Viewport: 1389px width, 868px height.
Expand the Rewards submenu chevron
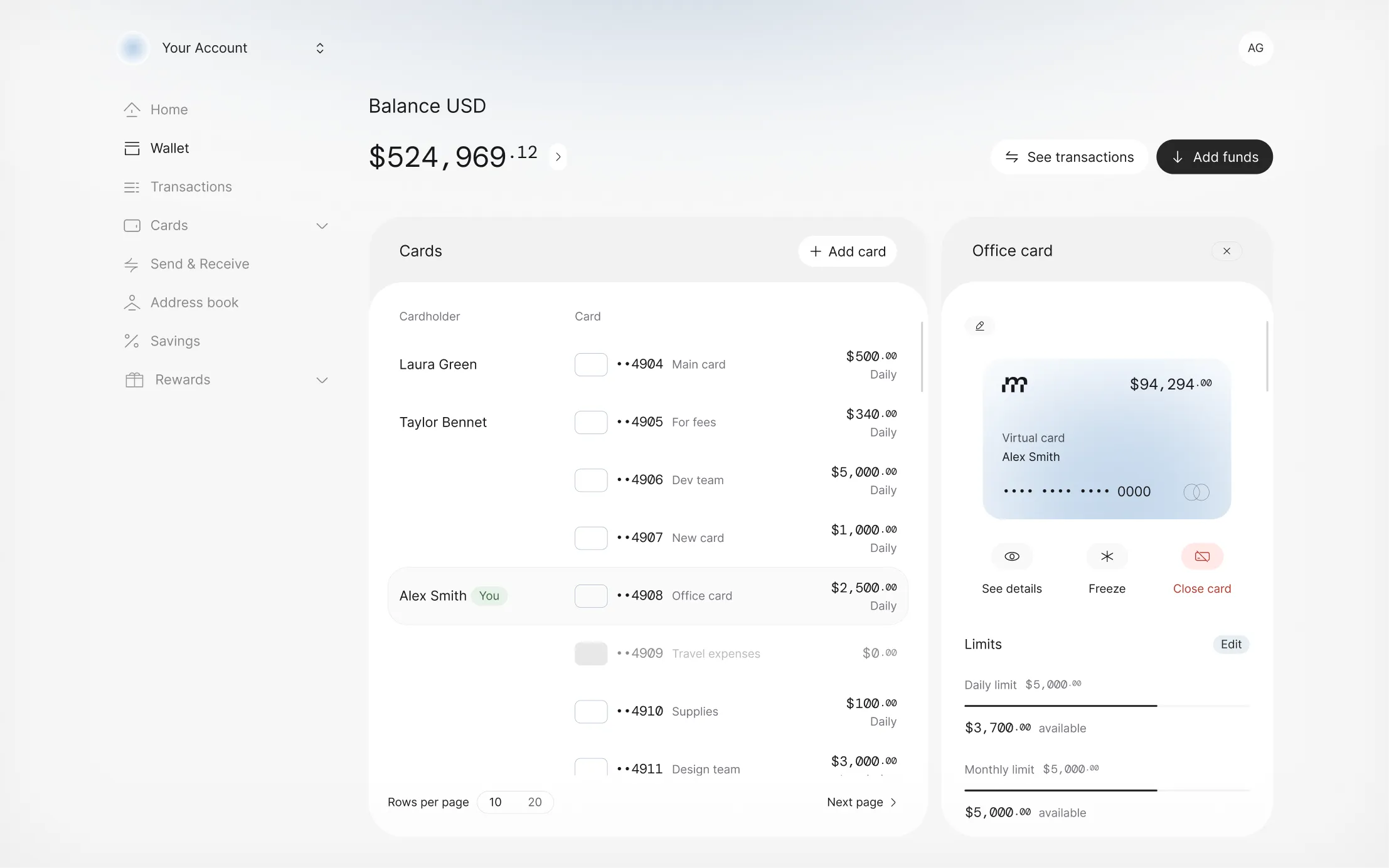[322, 380]
